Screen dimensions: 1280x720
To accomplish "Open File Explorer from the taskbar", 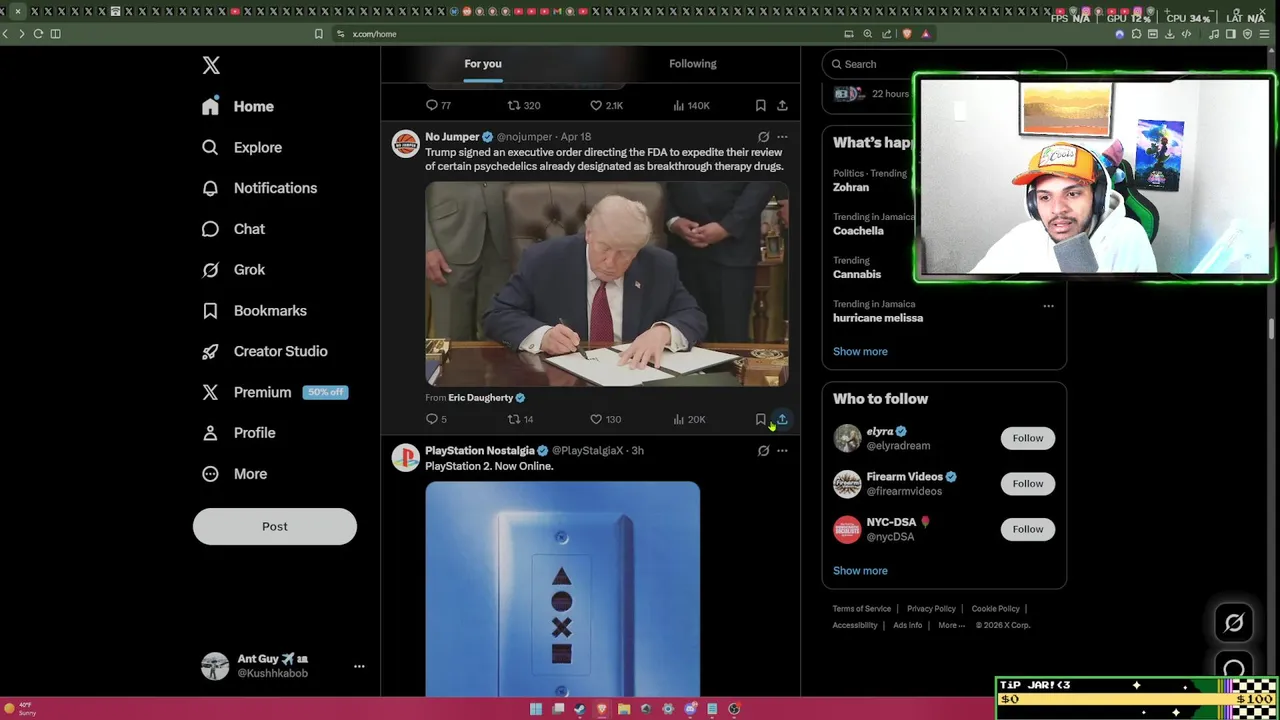I will 624,709.
